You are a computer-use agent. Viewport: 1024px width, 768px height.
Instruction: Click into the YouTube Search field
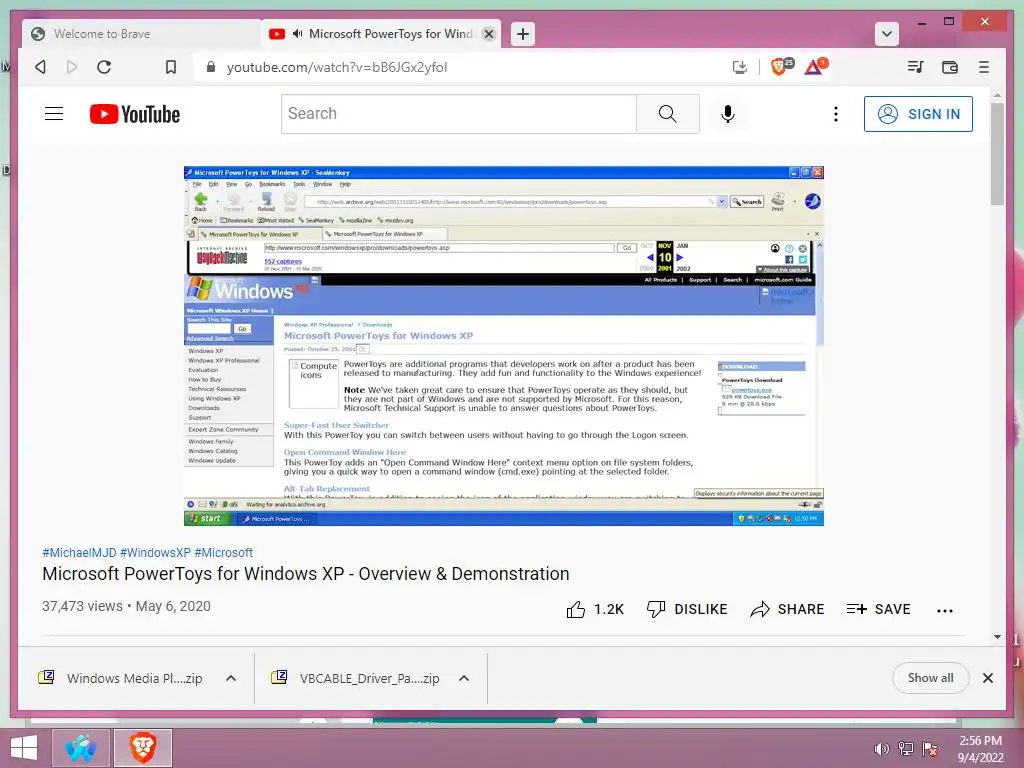tap(458, 114)
